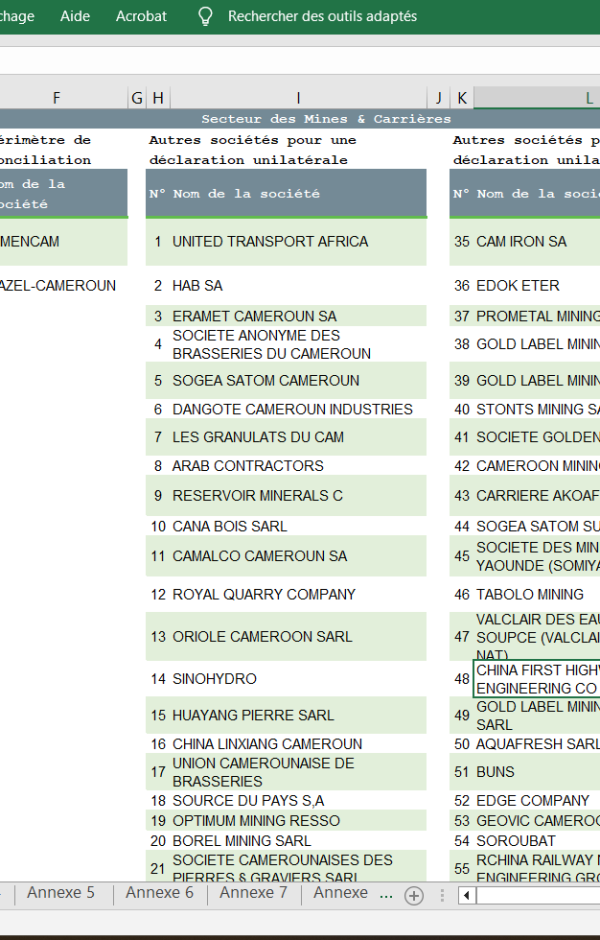Select cell UNION CAMEROUNAISE DE BRASSERIES
Image resolution: width=600 pixels, height=940 pixels.
pos(299,772)
